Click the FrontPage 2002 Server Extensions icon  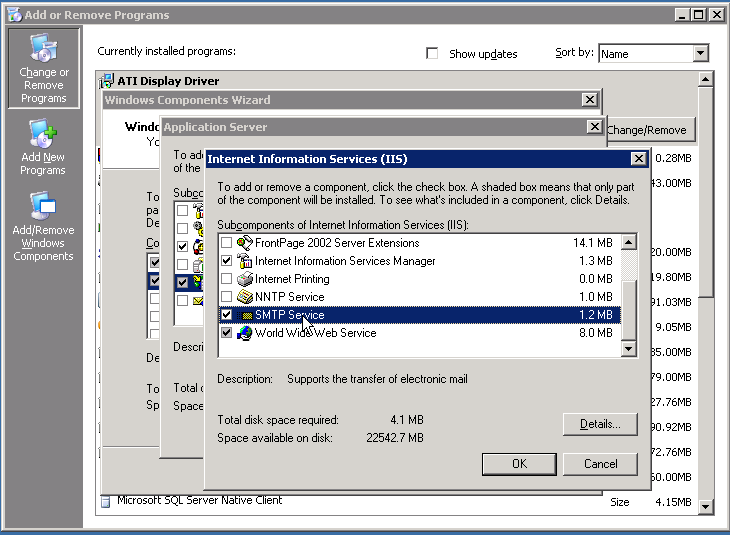click(x=244, y=243)
